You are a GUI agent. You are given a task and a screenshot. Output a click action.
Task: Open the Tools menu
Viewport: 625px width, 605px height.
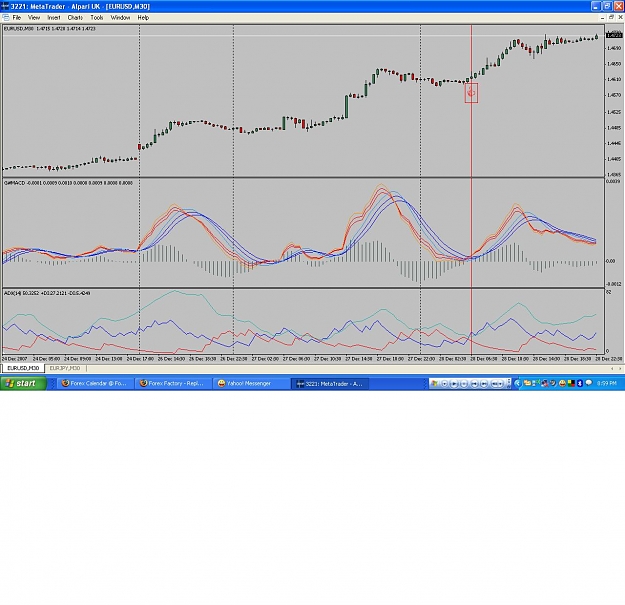(97, 18)
